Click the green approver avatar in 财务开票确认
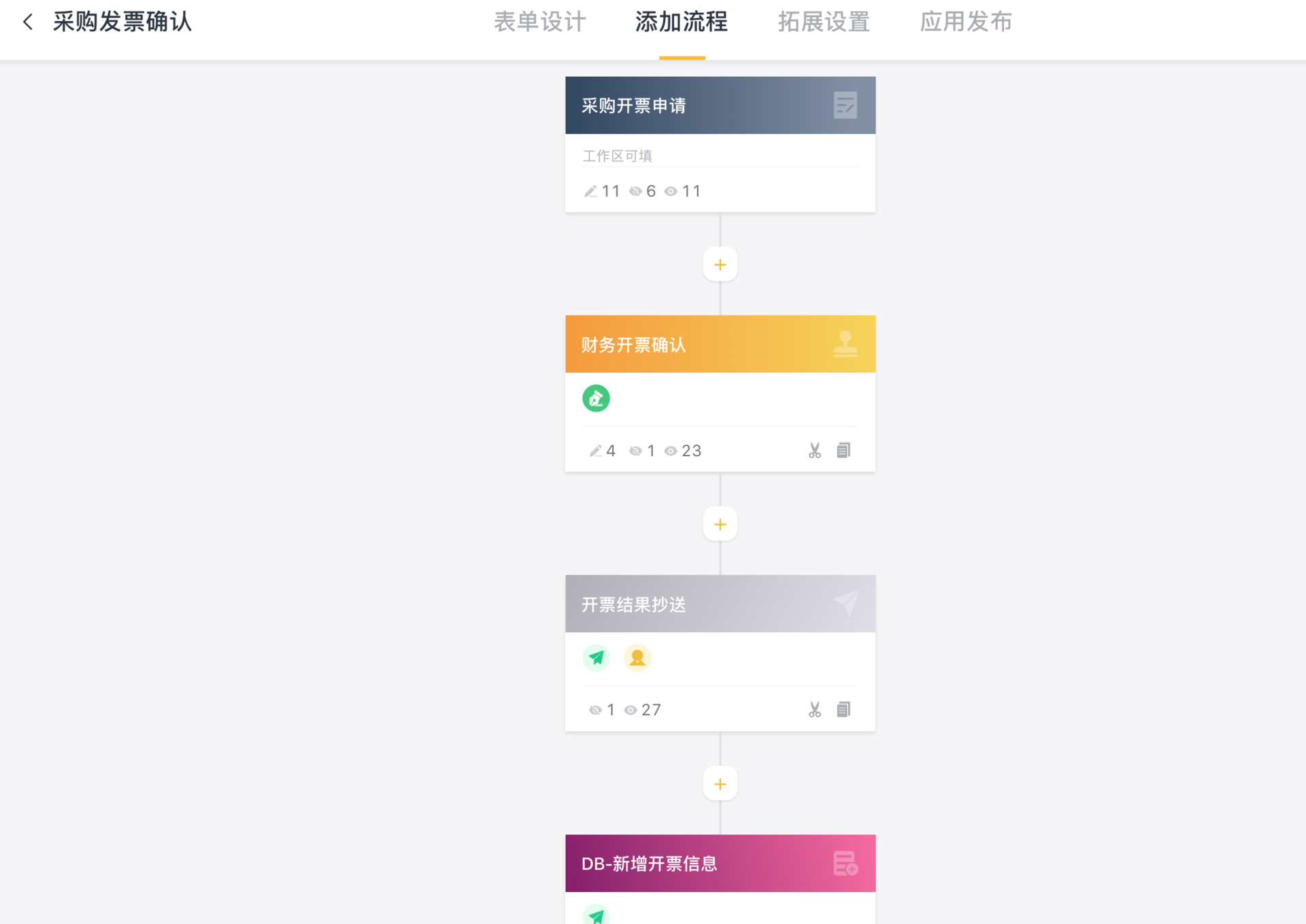This screenshot has height=924, width=1306. [596, 398]
